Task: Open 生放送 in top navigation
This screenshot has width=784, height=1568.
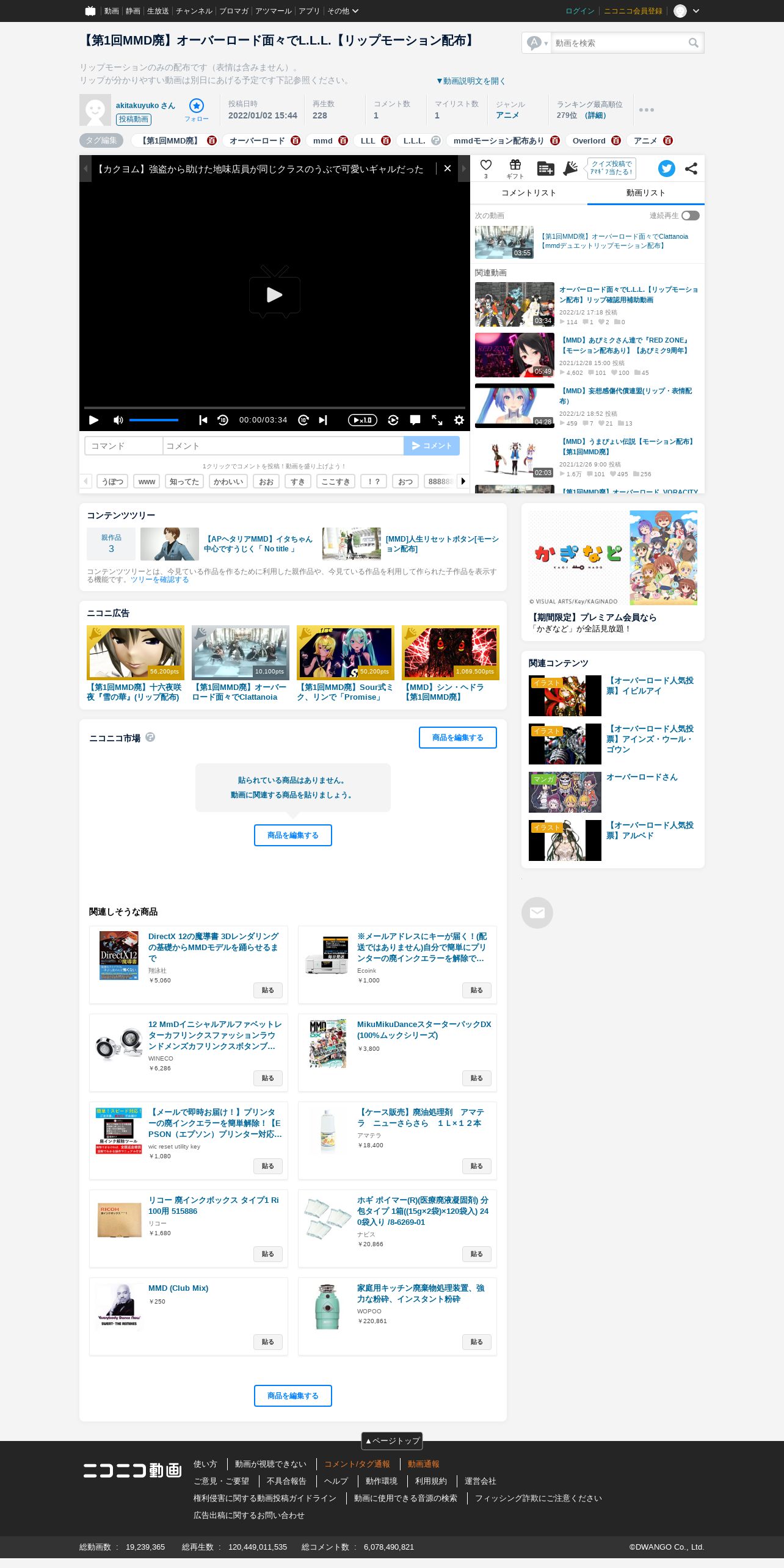Action: 158,11
